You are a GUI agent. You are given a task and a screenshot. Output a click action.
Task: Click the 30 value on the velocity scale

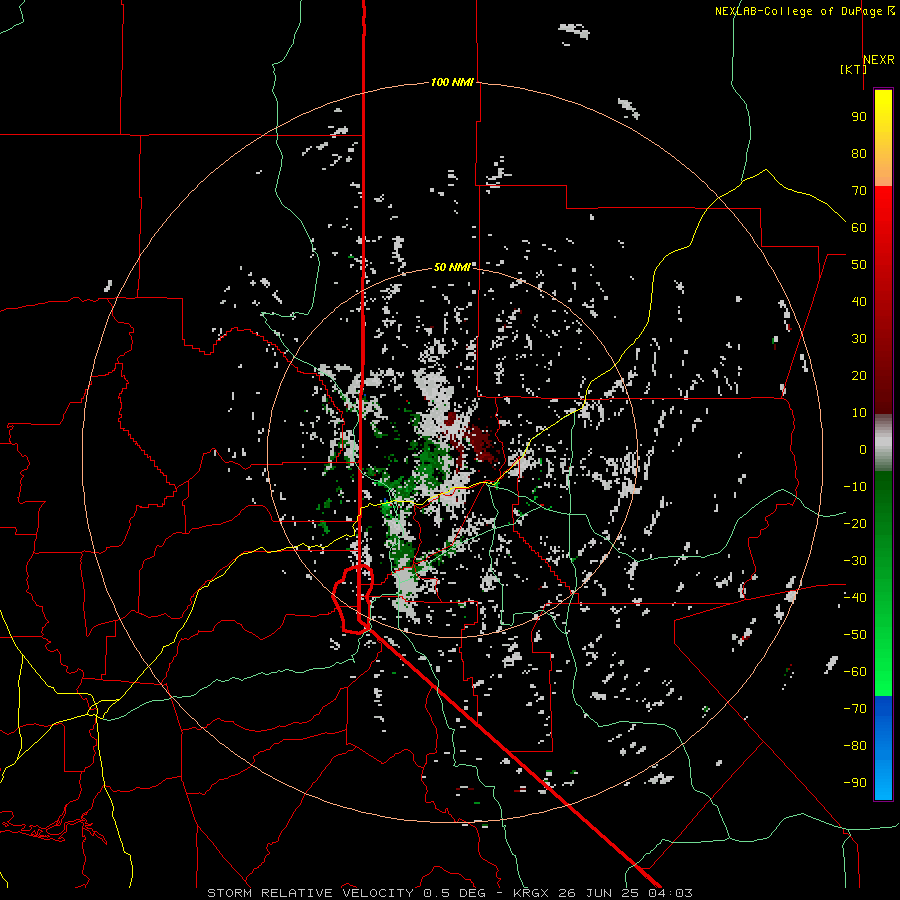(x=859, y=339)
